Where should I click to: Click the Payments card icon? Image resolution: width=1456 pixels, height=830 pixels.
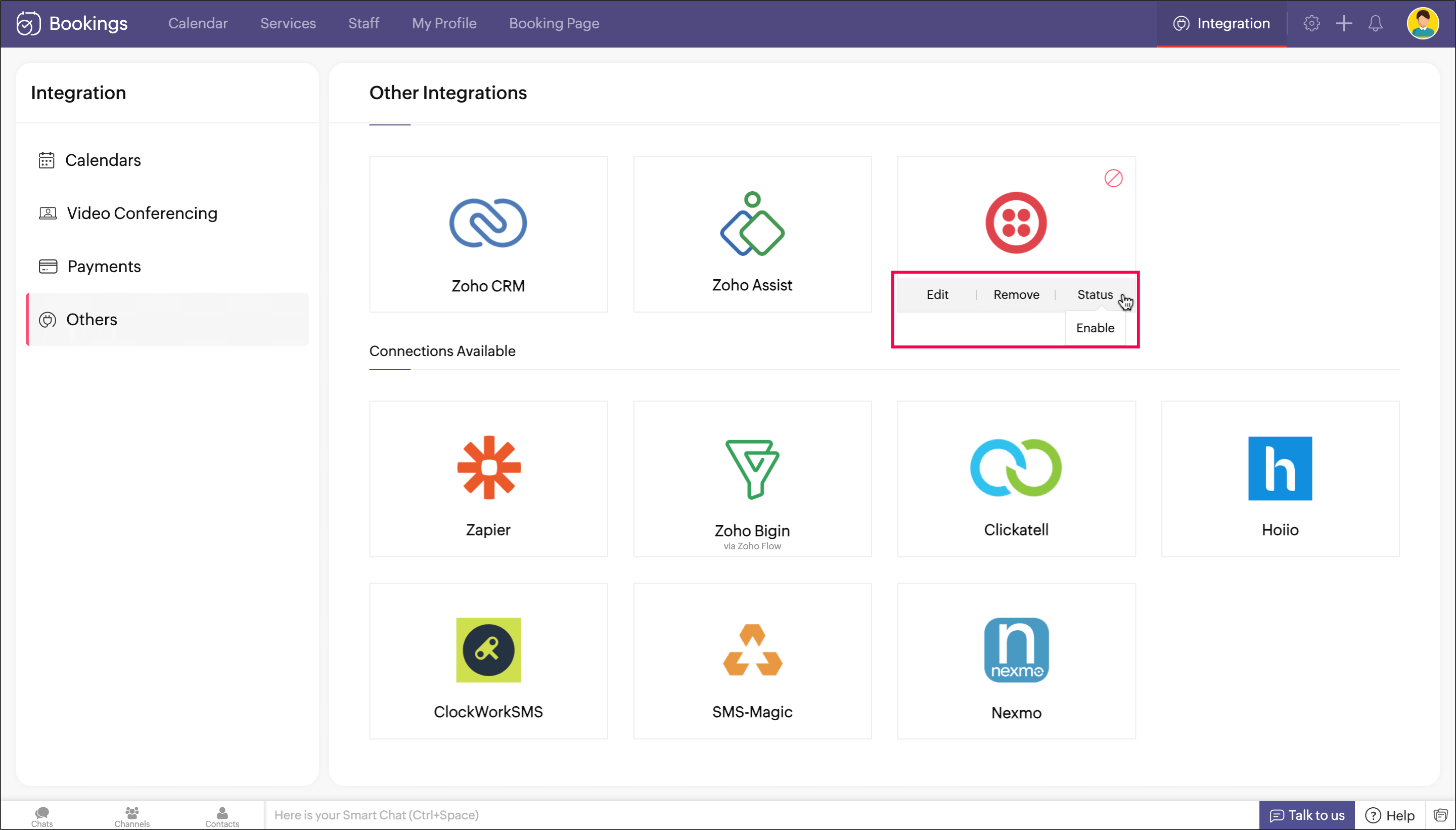coord(48,266)
